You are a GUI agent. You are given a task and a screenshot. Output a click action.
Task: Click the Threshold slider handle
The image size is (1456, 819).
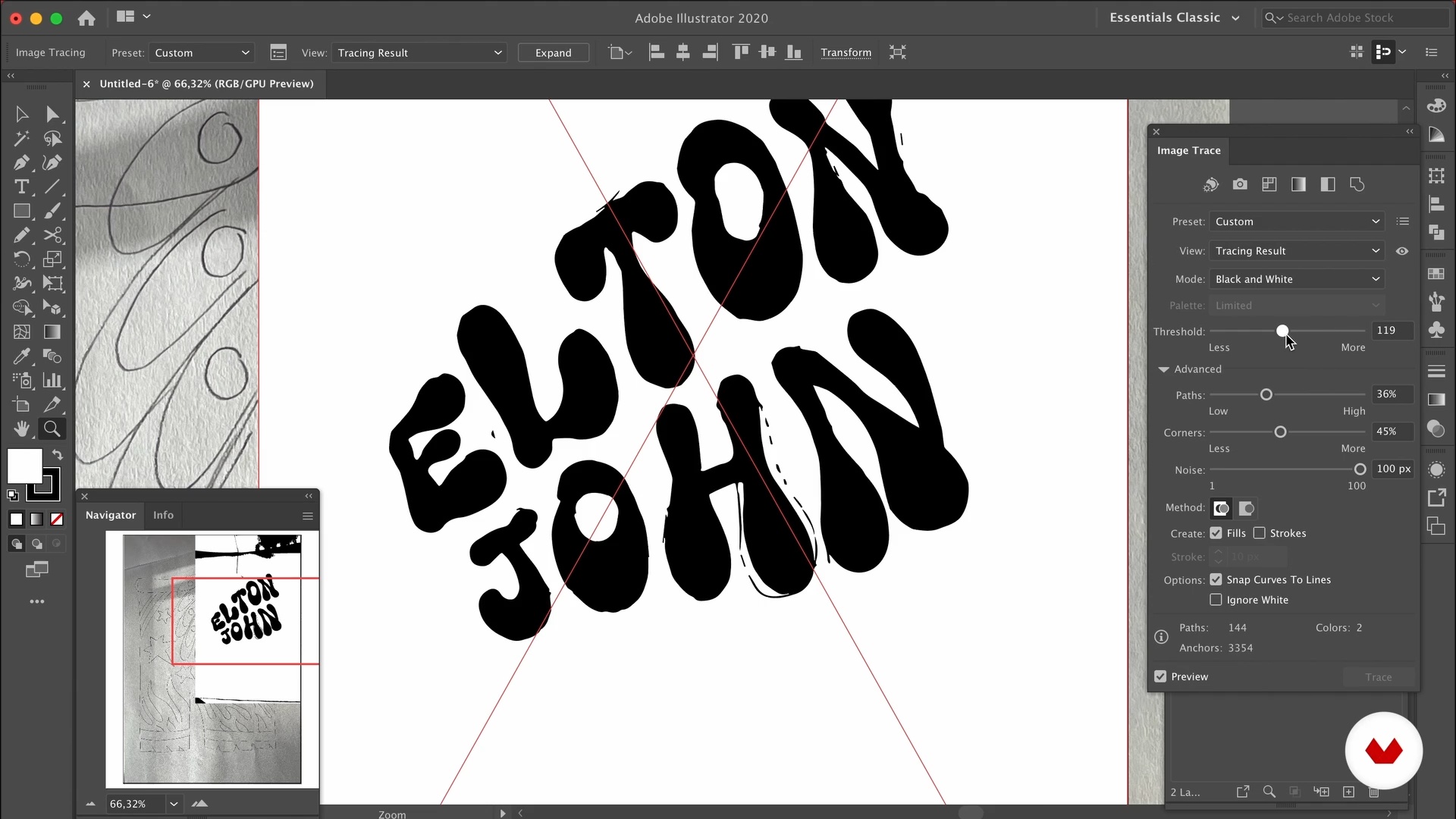click(1282, 331)
